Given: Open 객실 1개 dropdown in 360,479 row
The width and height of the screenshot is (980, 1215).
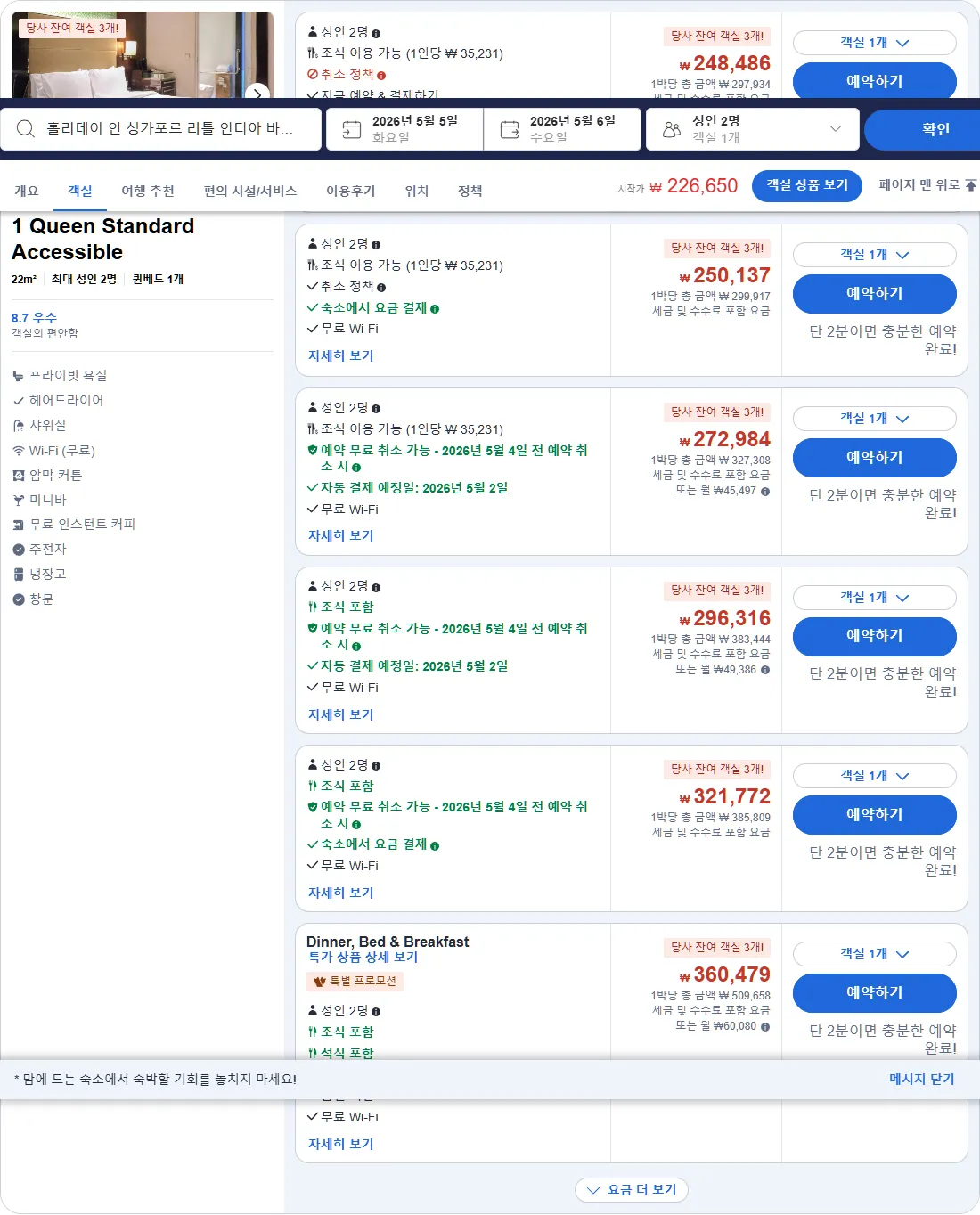Looking at the screenshot, I should (x=874, y=954).
